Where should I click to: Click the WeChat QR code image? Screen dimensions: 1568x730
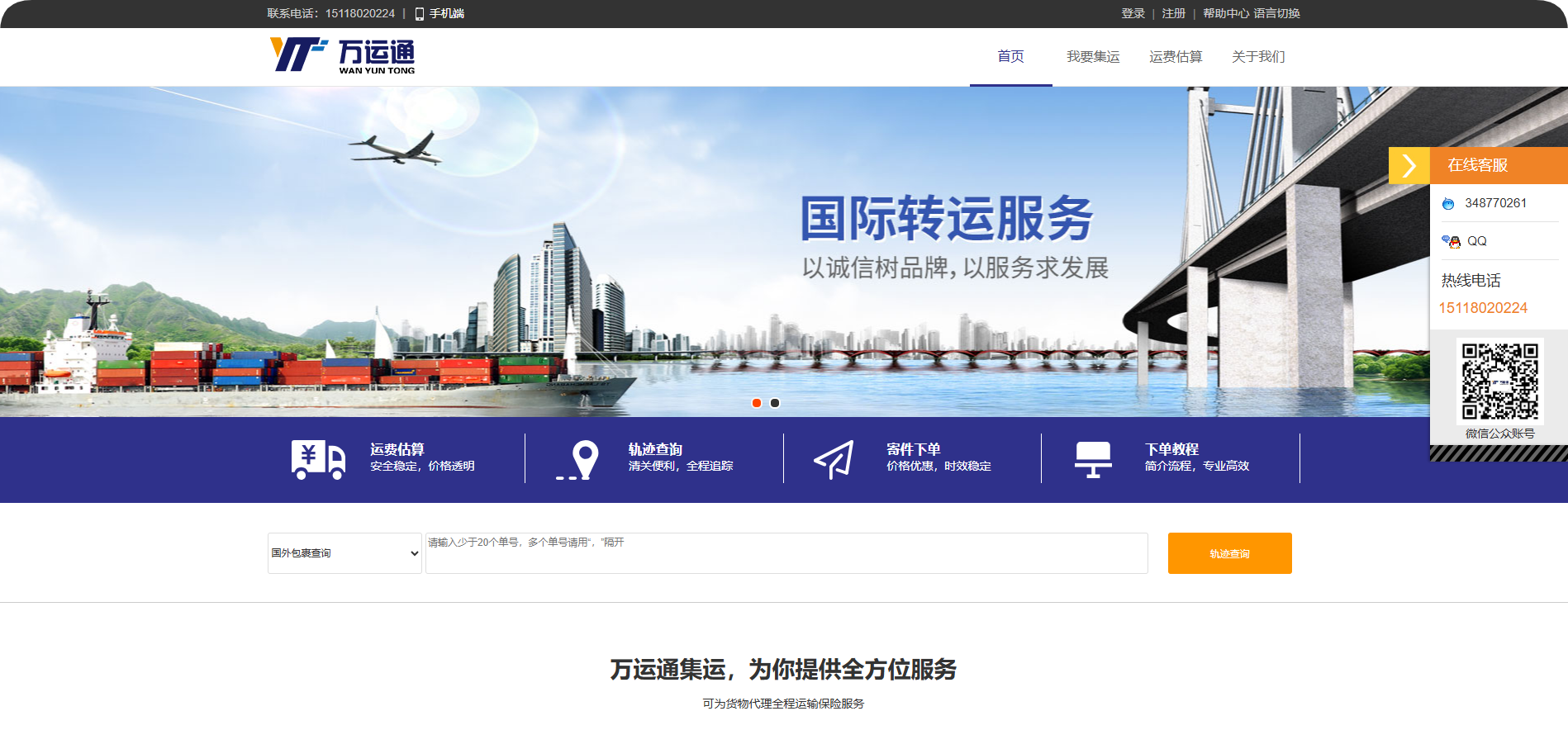[x=1499, y=382]
